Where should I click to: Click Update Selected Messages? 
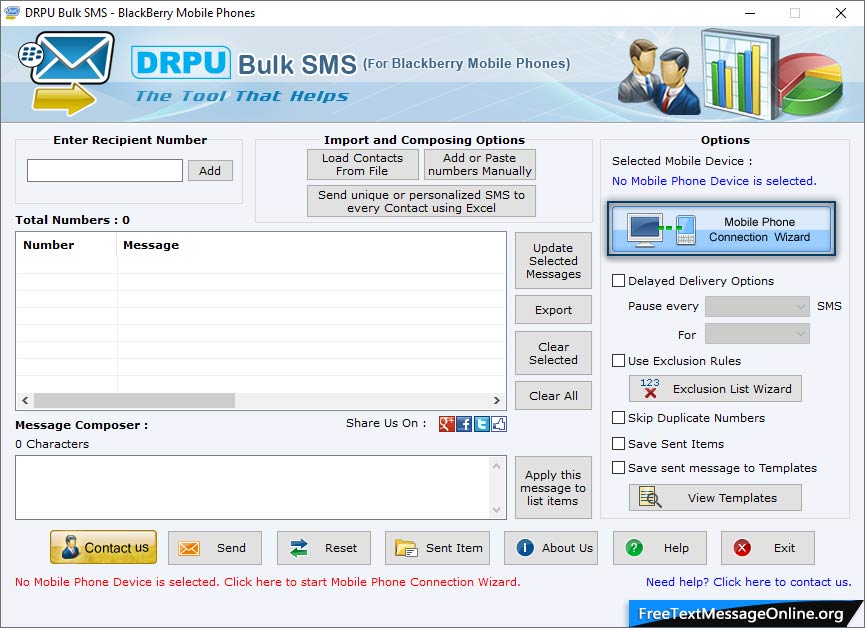click(553, 260)
